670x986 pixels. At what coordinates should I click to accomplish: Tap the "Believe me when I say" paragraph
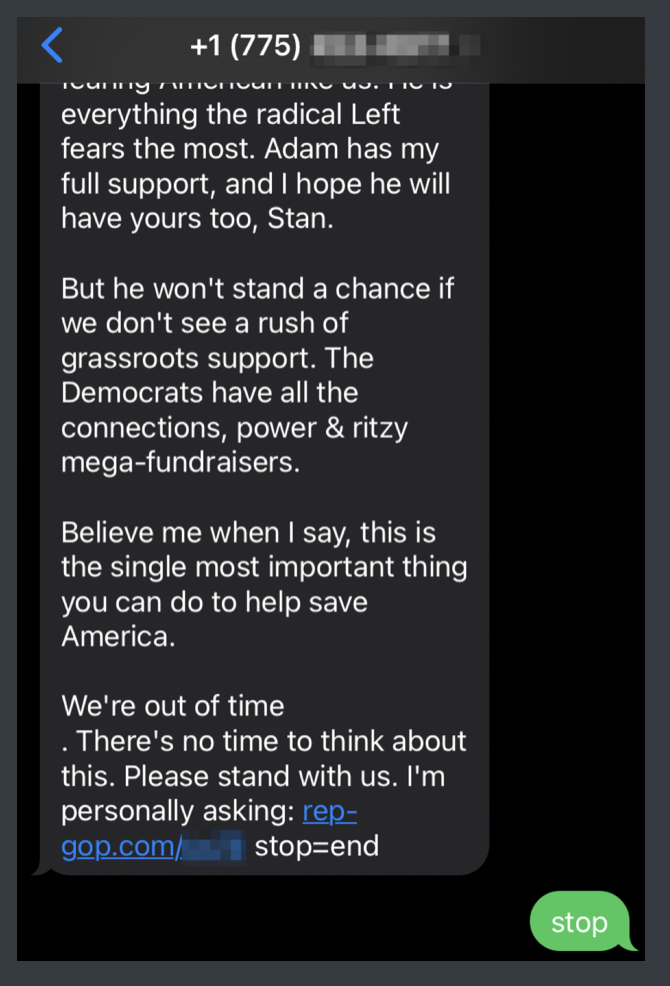click(248, 533)
